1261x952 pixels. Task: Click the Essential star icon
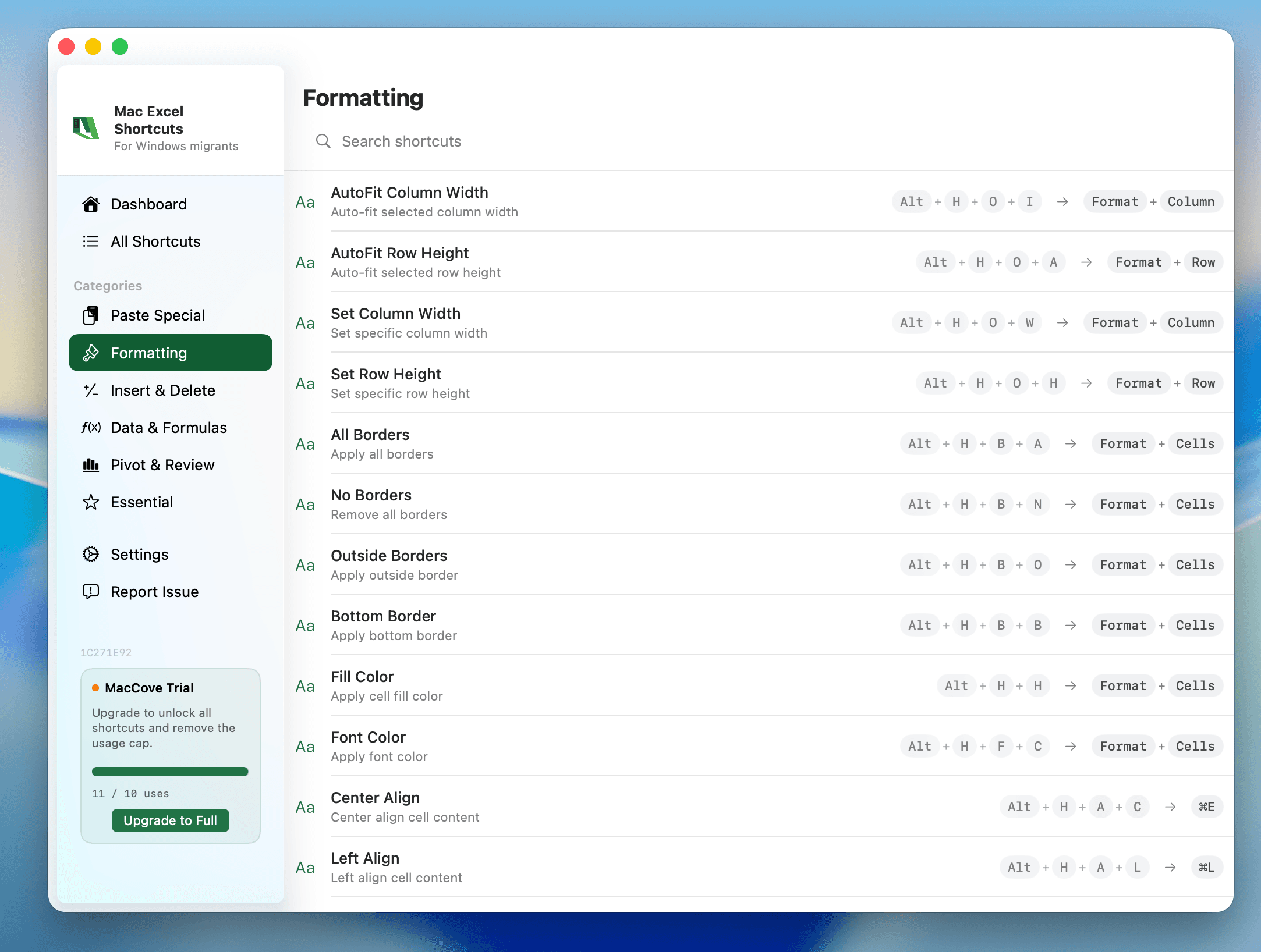91,502
